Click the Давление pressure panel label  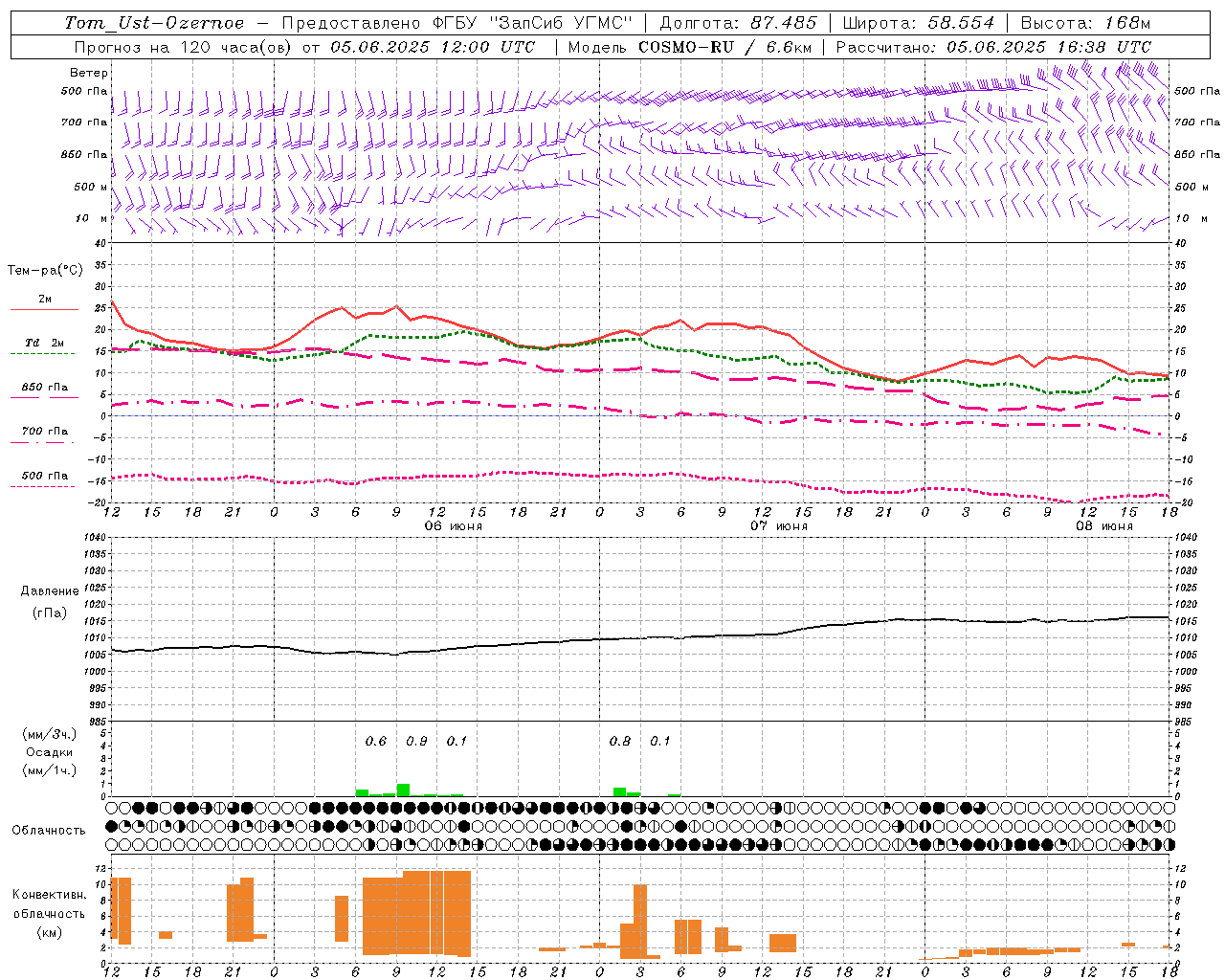pyautogui.click(x=50, y=591)
